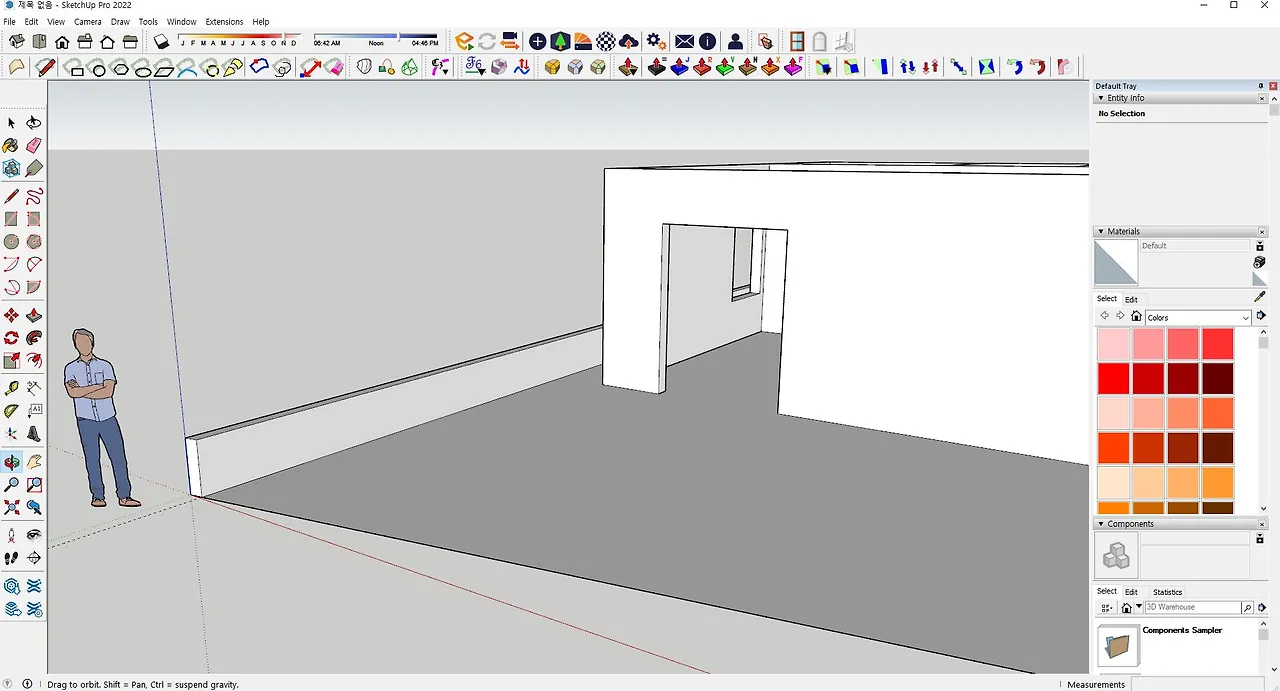
Task: Open Components view options dropdown
Action: [1107, 607]
